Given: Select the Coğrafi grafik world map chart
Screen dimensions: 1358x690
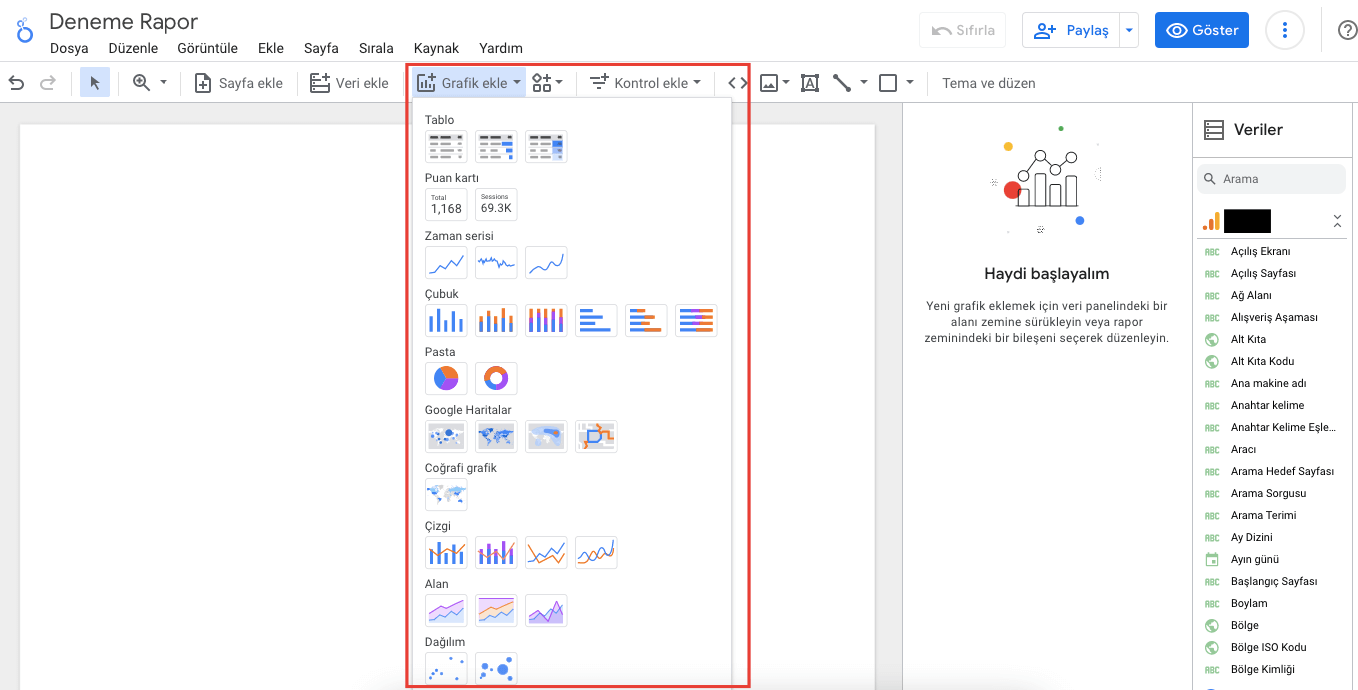Looking at the screenshot, I should (x=445, y=494).
